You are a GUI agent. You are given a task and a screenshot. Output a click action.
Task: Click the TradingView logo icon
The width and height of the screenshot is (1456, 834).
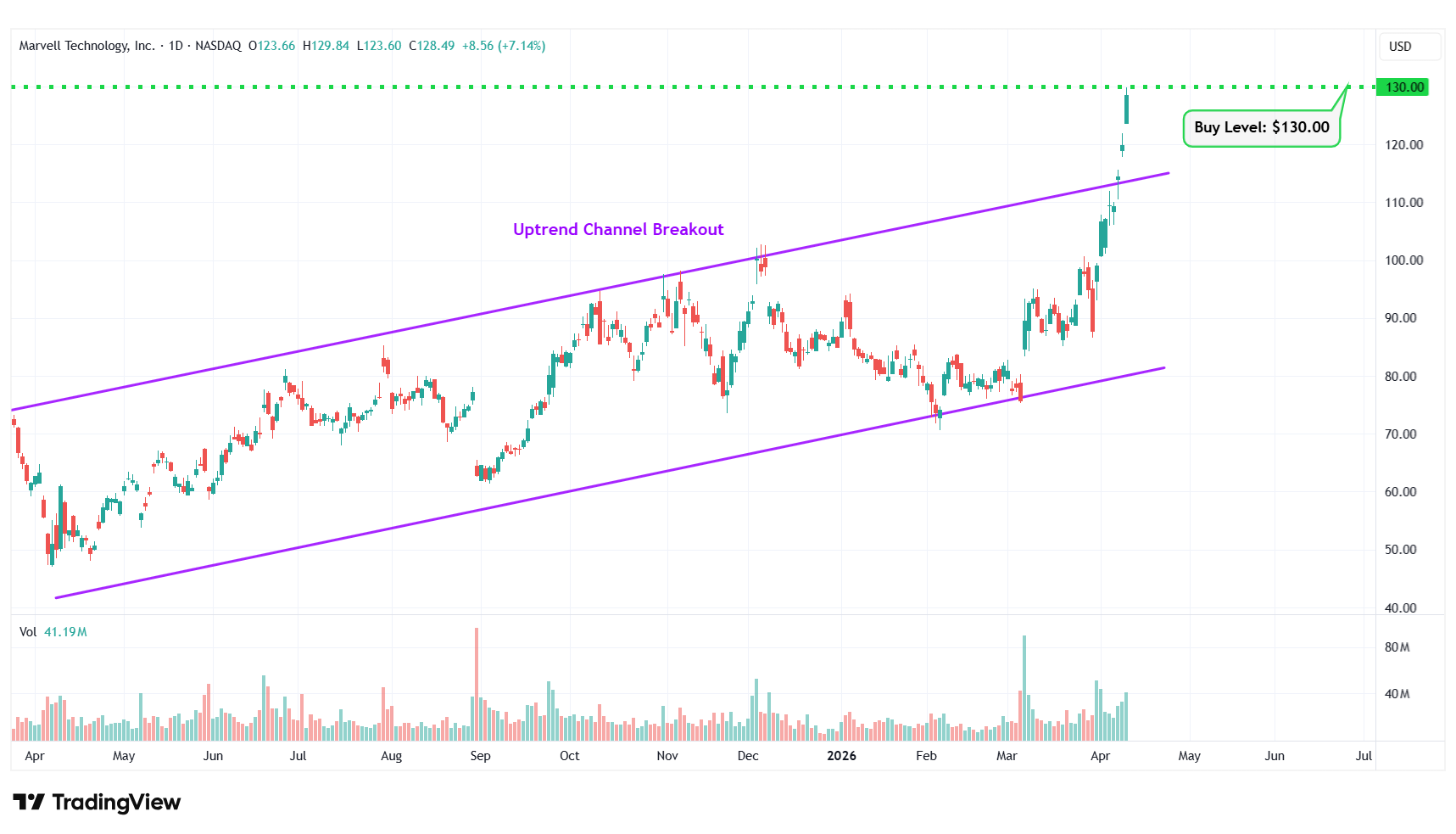29,802
